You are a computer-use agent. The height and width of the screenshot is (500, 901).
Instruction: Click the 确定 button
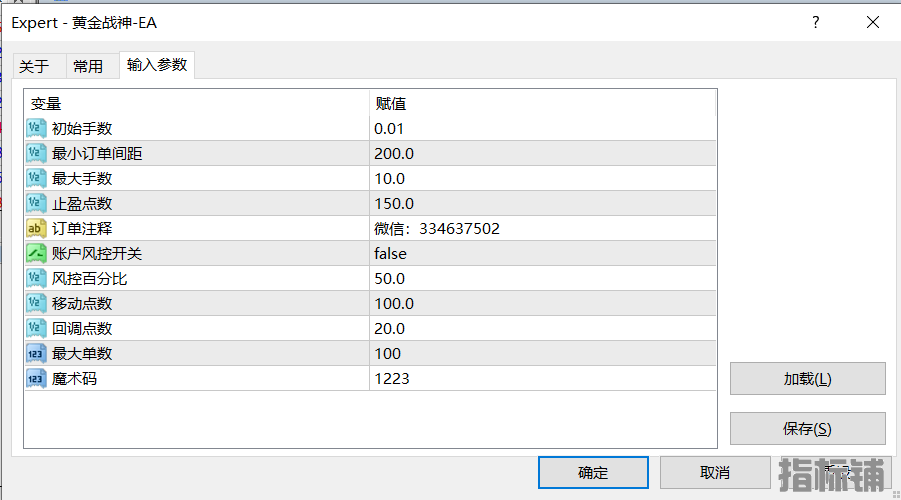593,472
